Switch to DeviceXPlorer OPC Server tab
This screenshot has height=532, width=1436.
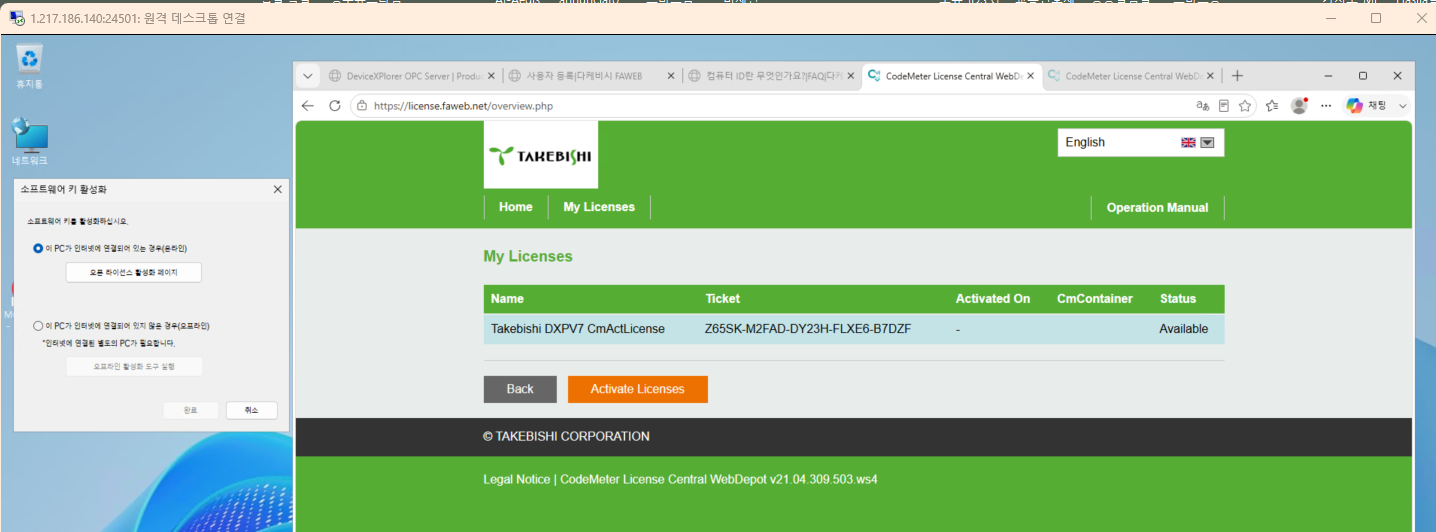coord(410,76)
